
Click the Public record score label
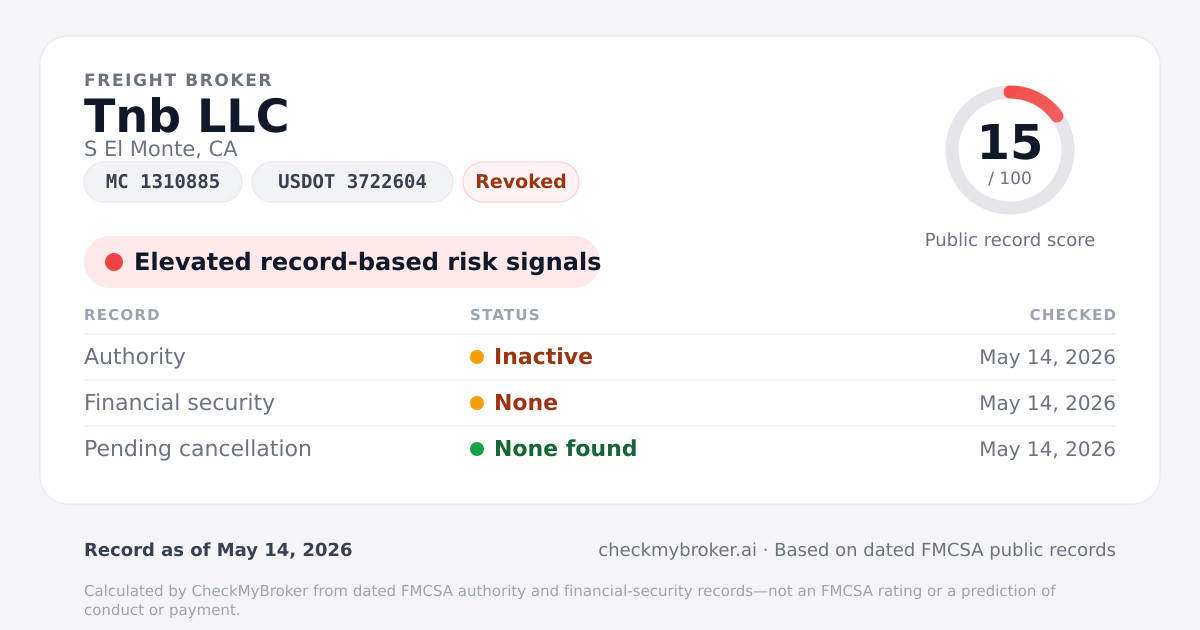[1010, 240]
